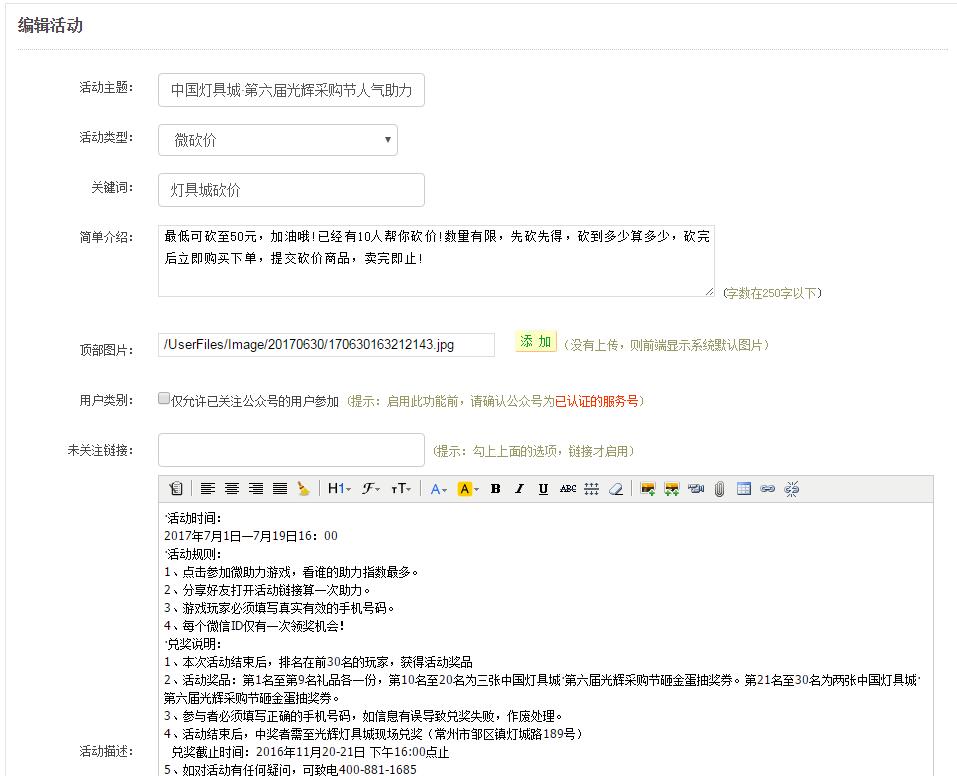
Task: Open the highlight background color picker
Action: click(x=467, y=489)
